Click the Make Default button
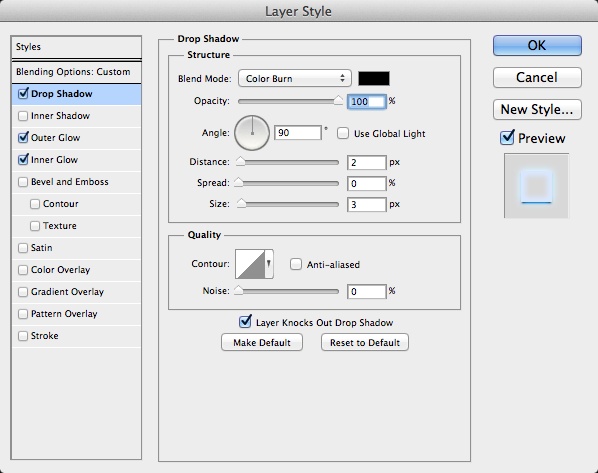 pyautogui.click(x=262, y=343)
